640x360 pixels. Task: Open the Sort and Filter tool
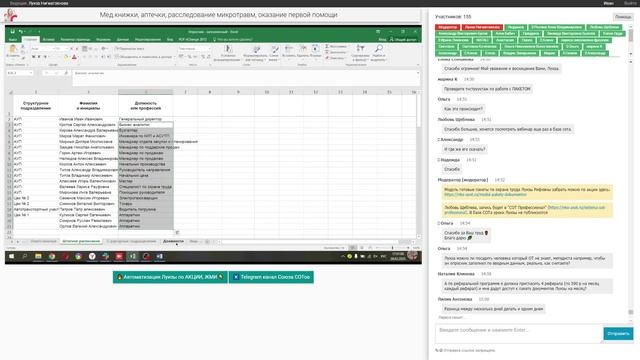(x=360, y=53)
